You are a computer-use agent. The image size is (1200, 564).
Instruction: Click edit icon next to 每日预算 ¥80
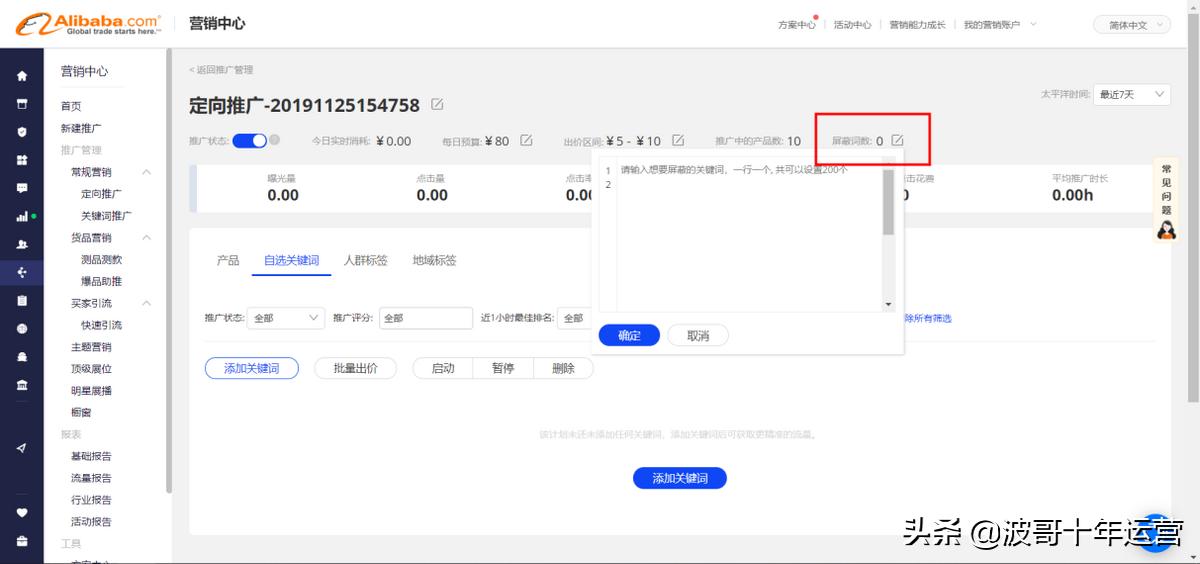coord(526,141)
